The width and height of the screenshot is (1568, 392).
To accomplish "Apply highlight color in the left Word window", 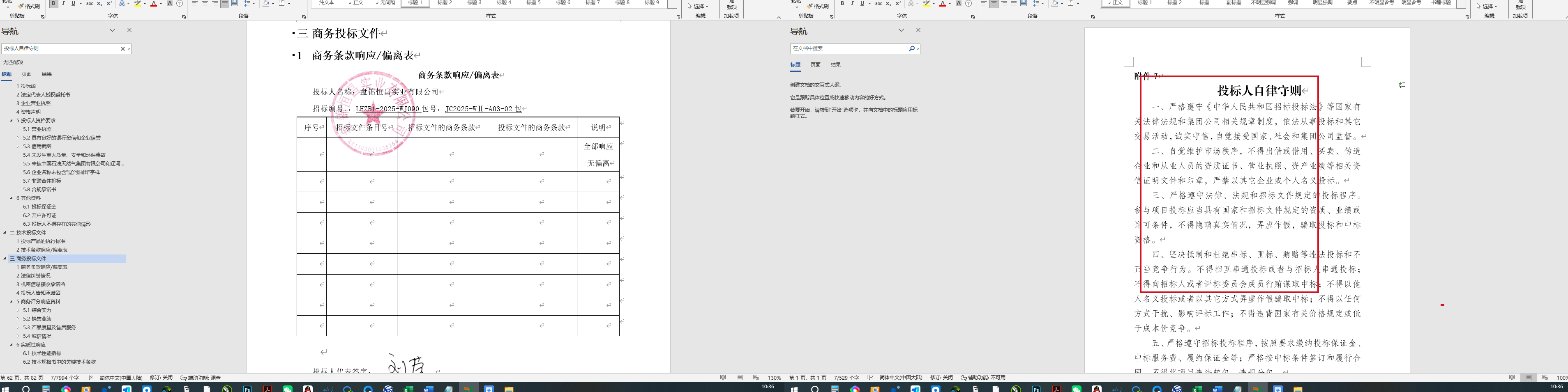I will 138,4.
